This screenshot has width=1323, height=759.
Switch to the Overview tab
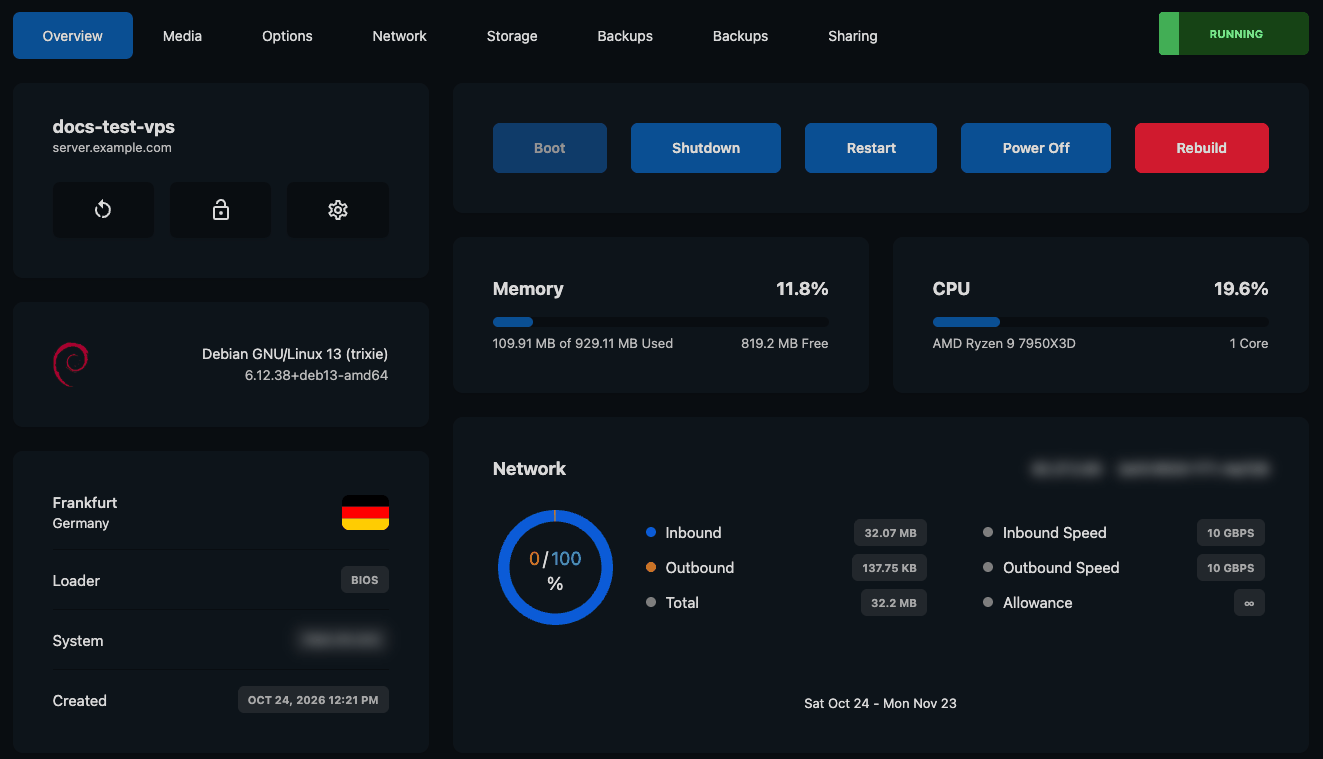pyautogui.click(x=73, y=36)
